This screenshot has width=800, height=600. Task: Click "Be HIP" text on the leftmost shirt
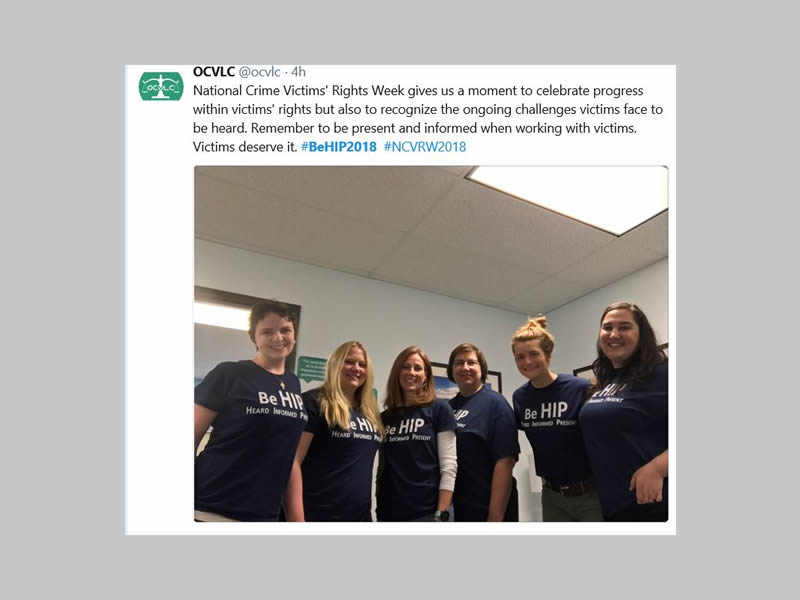(280, 399)
